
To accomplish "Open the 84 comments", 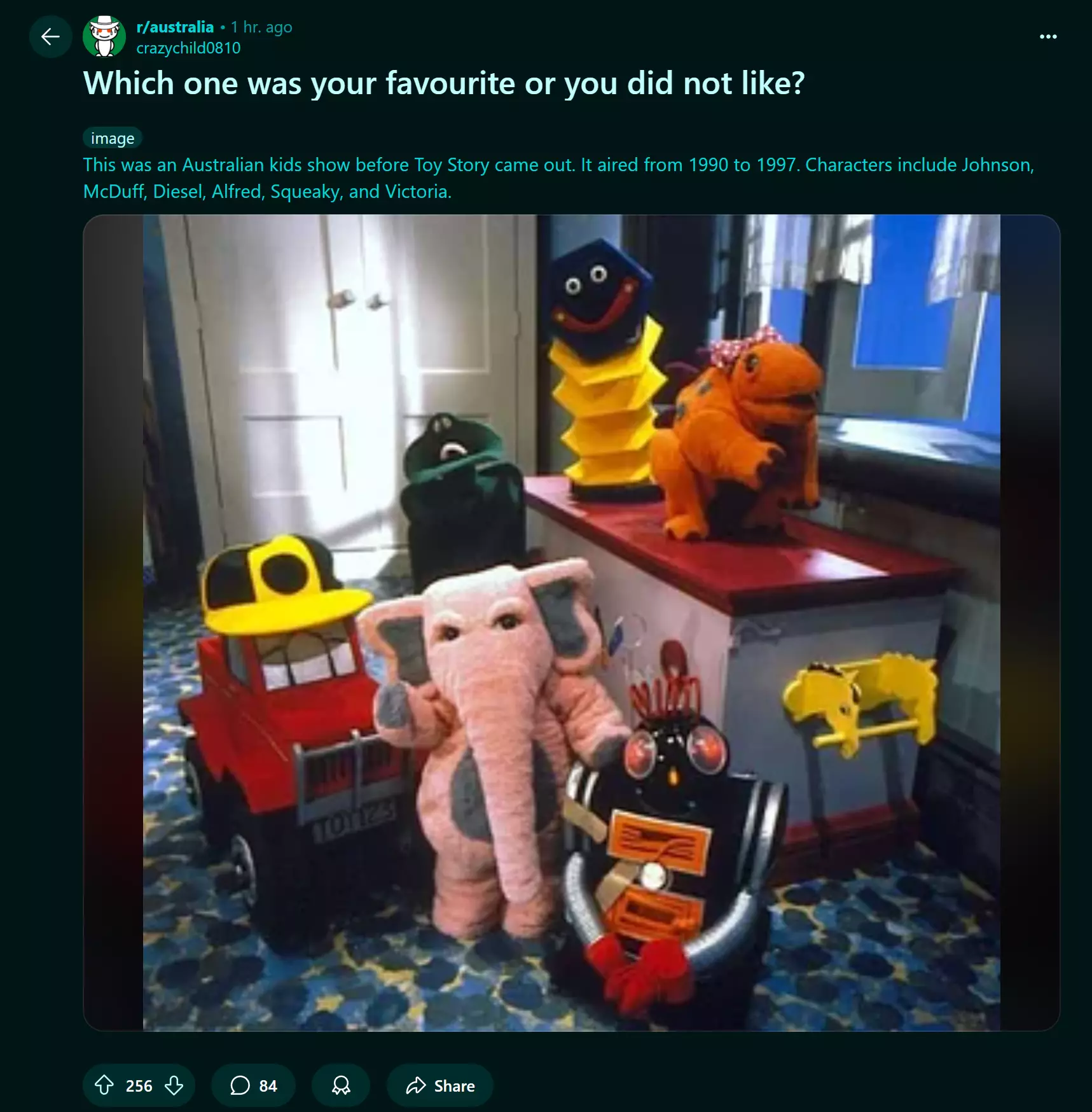I will pos(254,1085).
